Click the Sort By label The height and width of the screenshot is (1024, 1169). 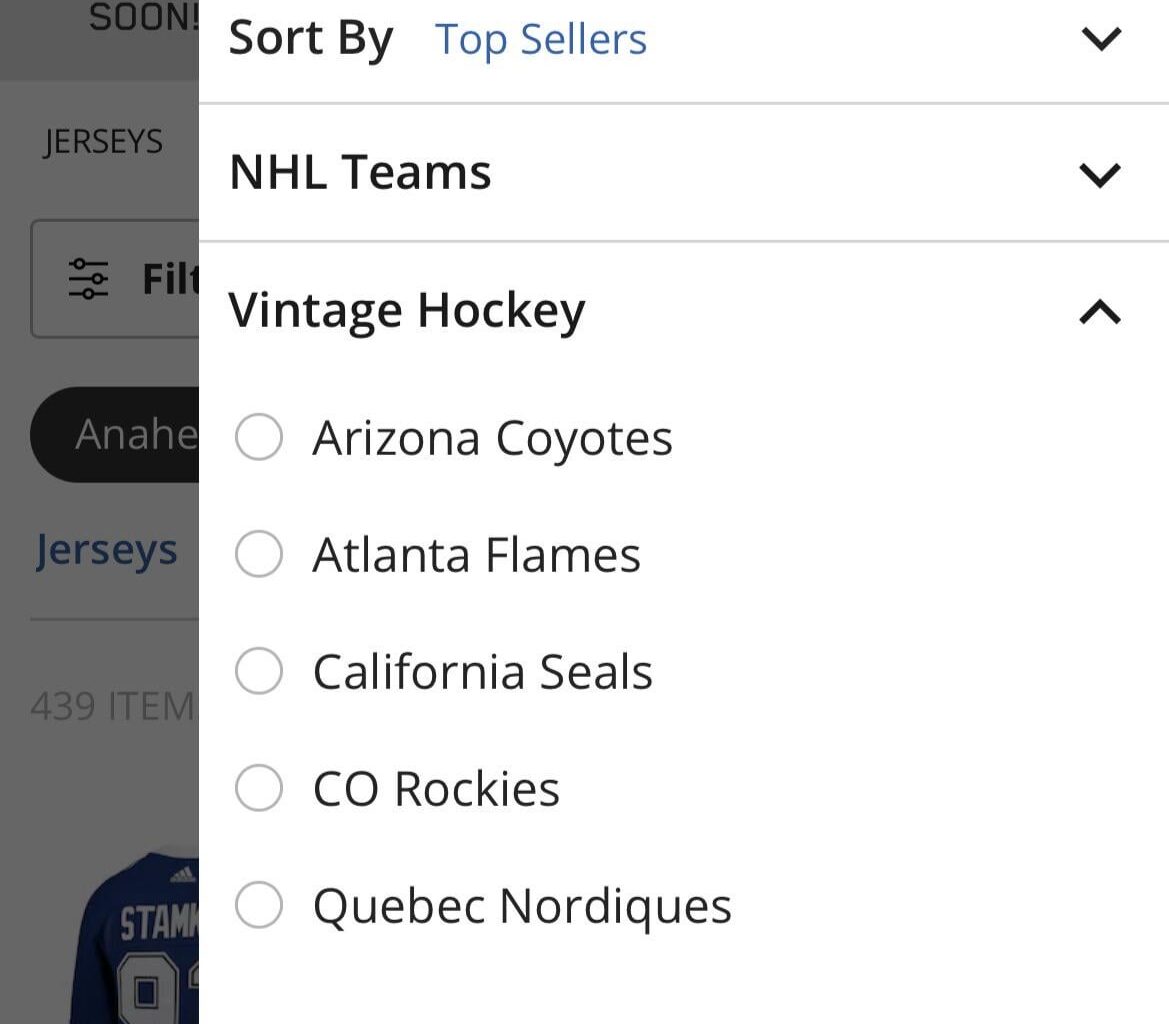(x=311, y=40)
